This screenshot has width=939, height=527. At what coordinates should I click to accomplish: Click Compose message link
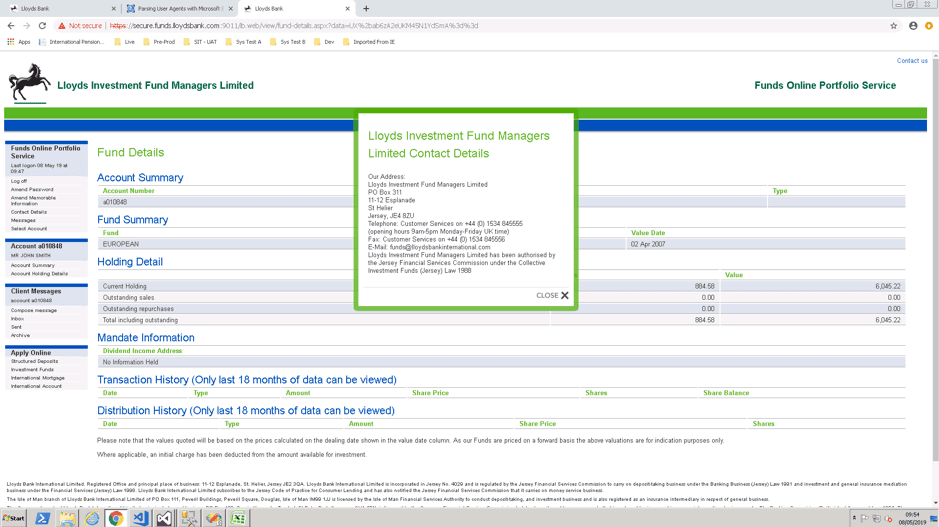pyautogui.click(x=34, y=311)
